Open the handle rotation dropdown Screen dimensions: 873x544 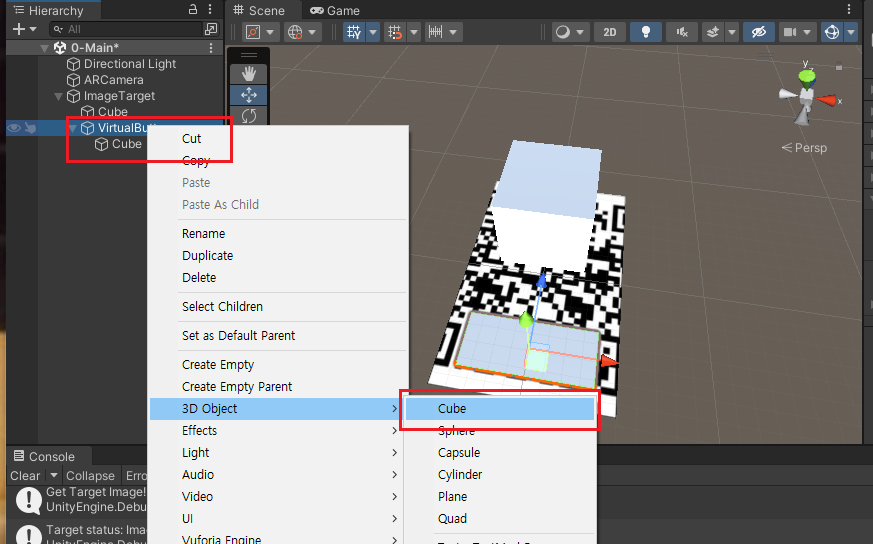pos(312,32)
